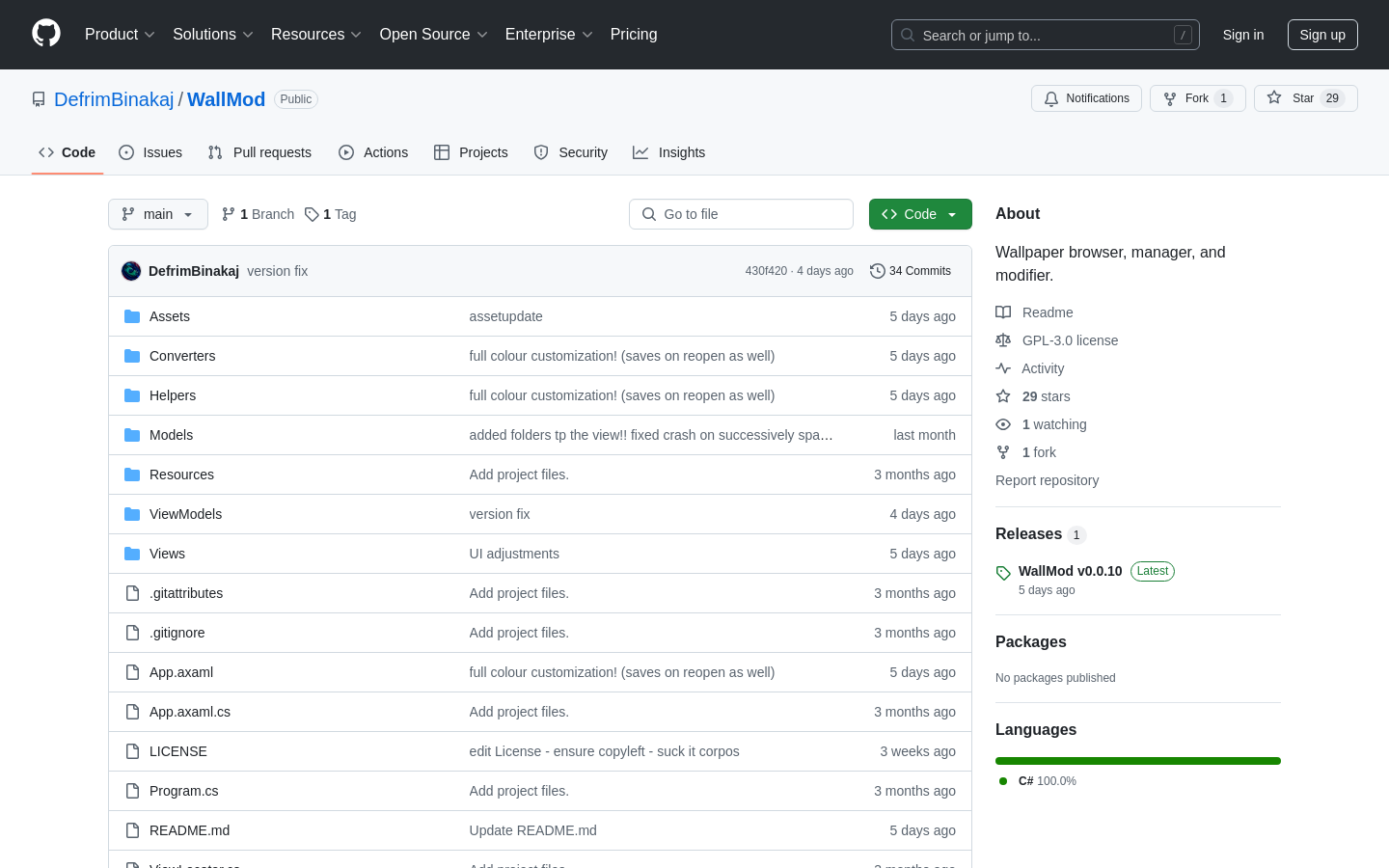Click the scale icon beside GPL-3.0 license
The width and height of the screenshot is (1389, 868).
pos(1003,340)
